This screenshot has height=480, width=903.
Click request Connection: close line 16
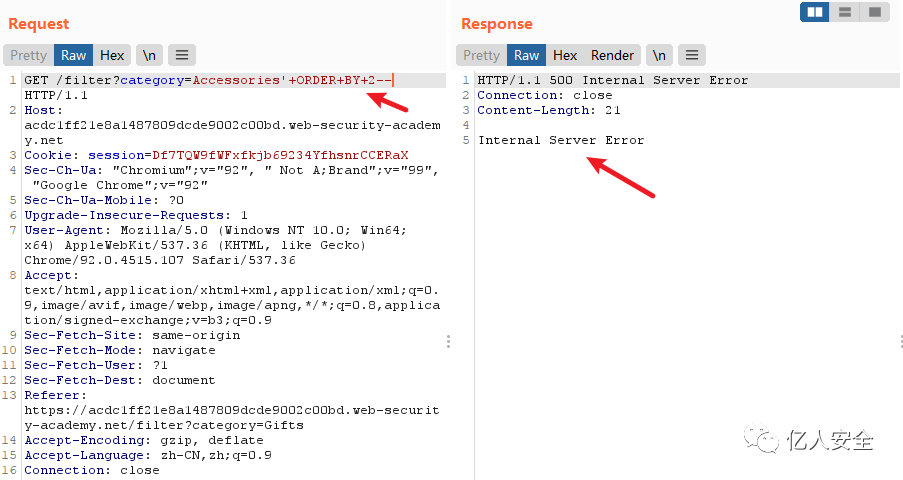[92, 470]
